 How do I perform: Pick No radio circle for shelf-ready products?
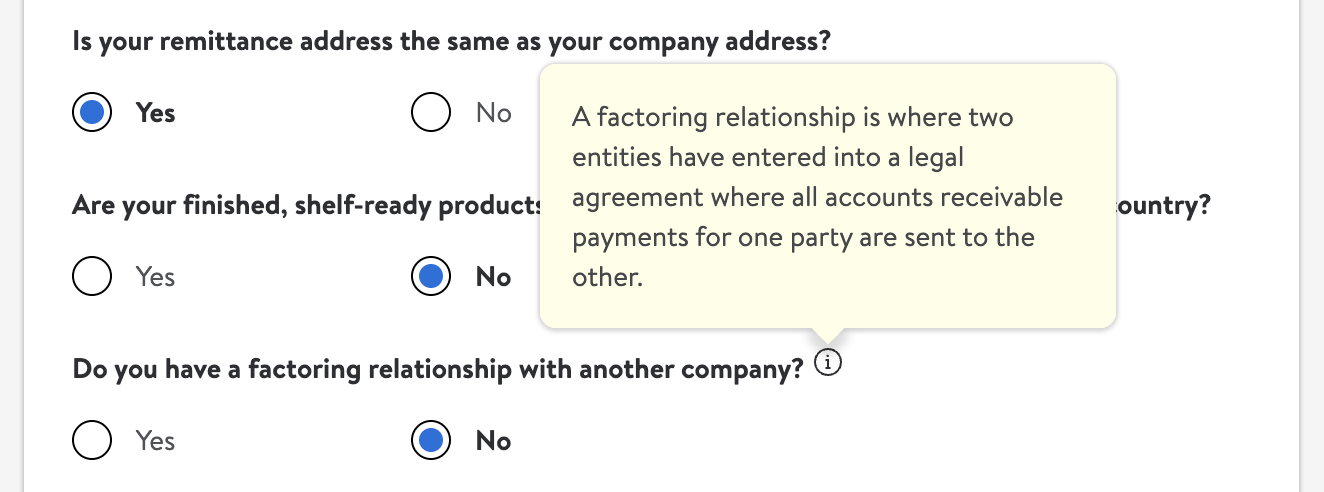[431, 277]
